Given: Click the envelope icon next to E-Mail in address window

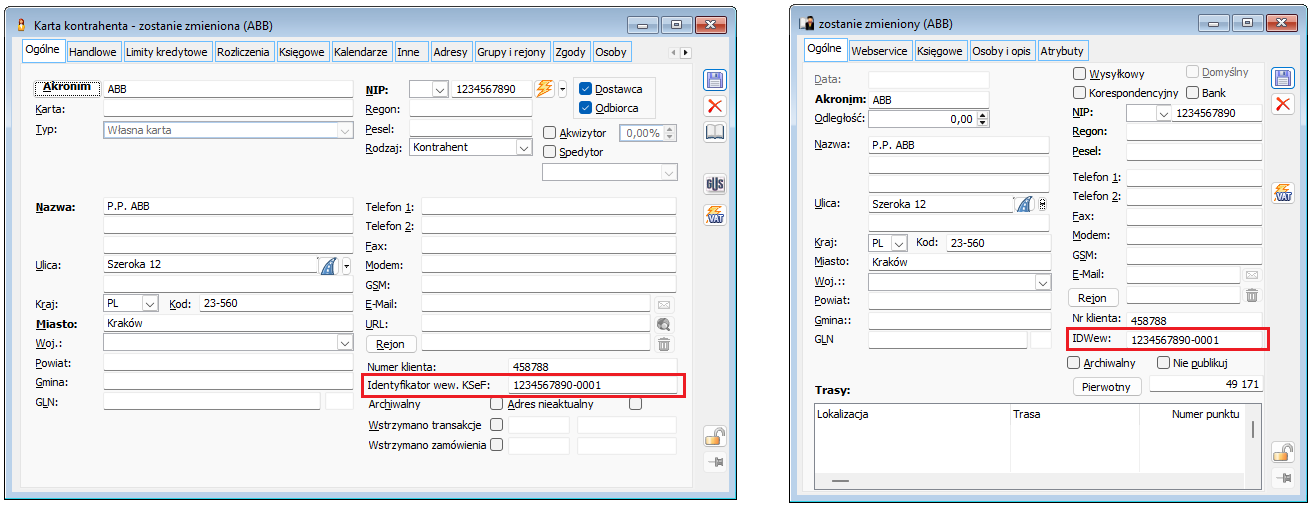Looking at the screenshot, I should coord(1251,275).
